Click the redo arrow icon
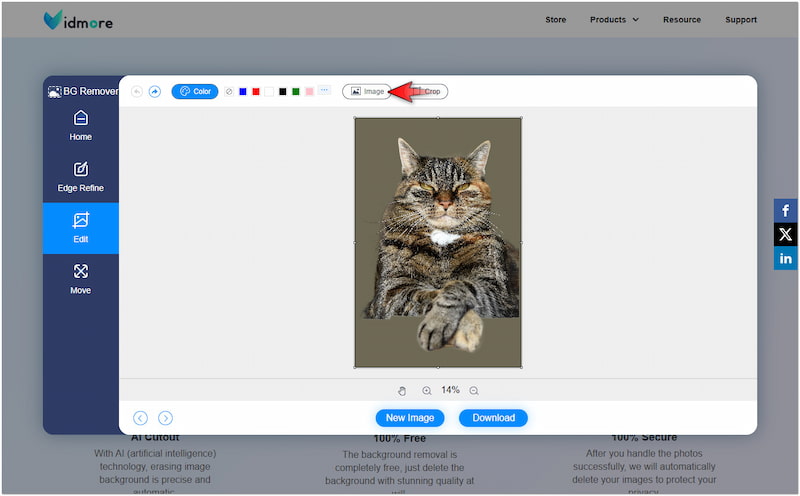800x496 pixels. 155,91
